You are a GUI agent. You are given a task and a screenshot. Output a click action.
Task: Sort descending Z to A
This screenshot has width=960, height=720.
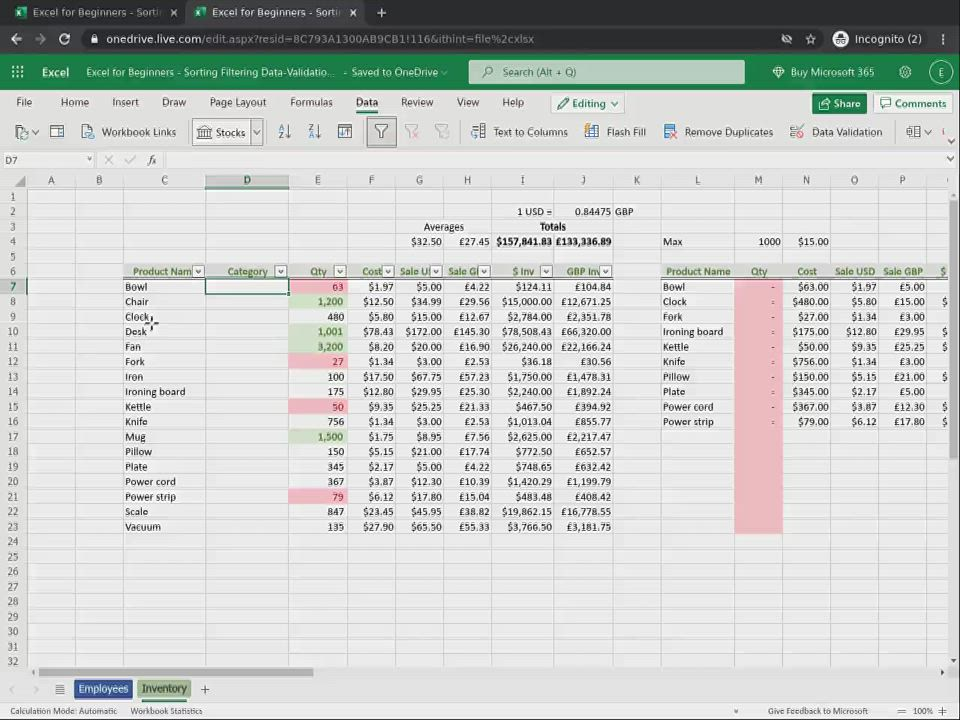click(x=315, y=132)
